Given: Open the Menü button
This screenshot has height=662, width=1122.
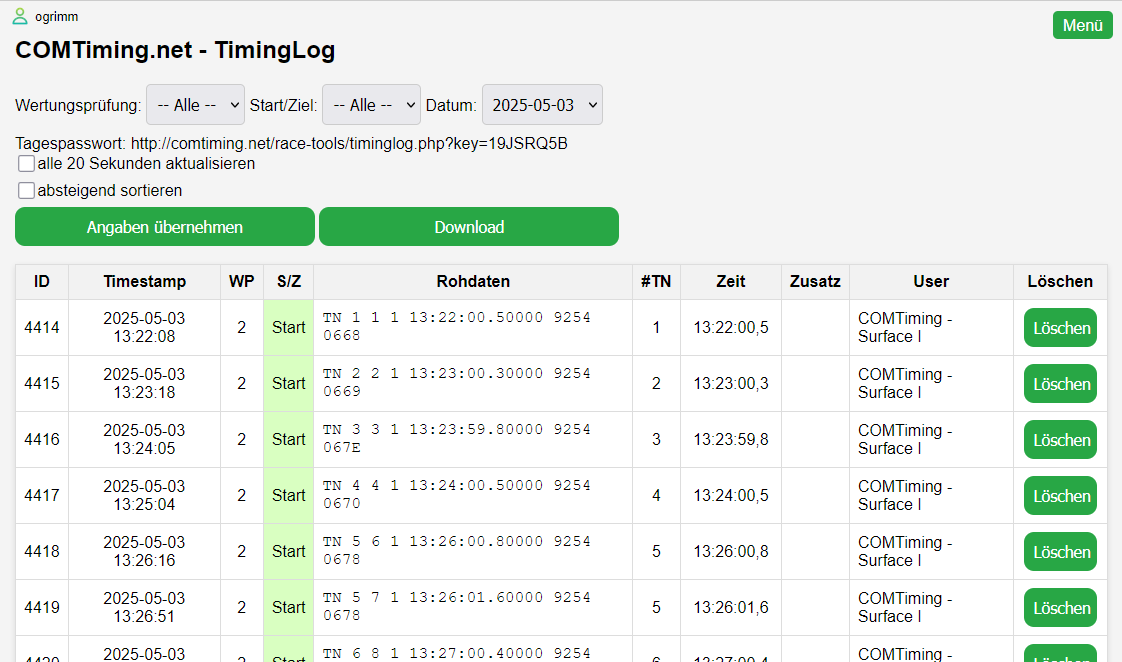Looking at the screenshot, I should tap(1083, 25).
